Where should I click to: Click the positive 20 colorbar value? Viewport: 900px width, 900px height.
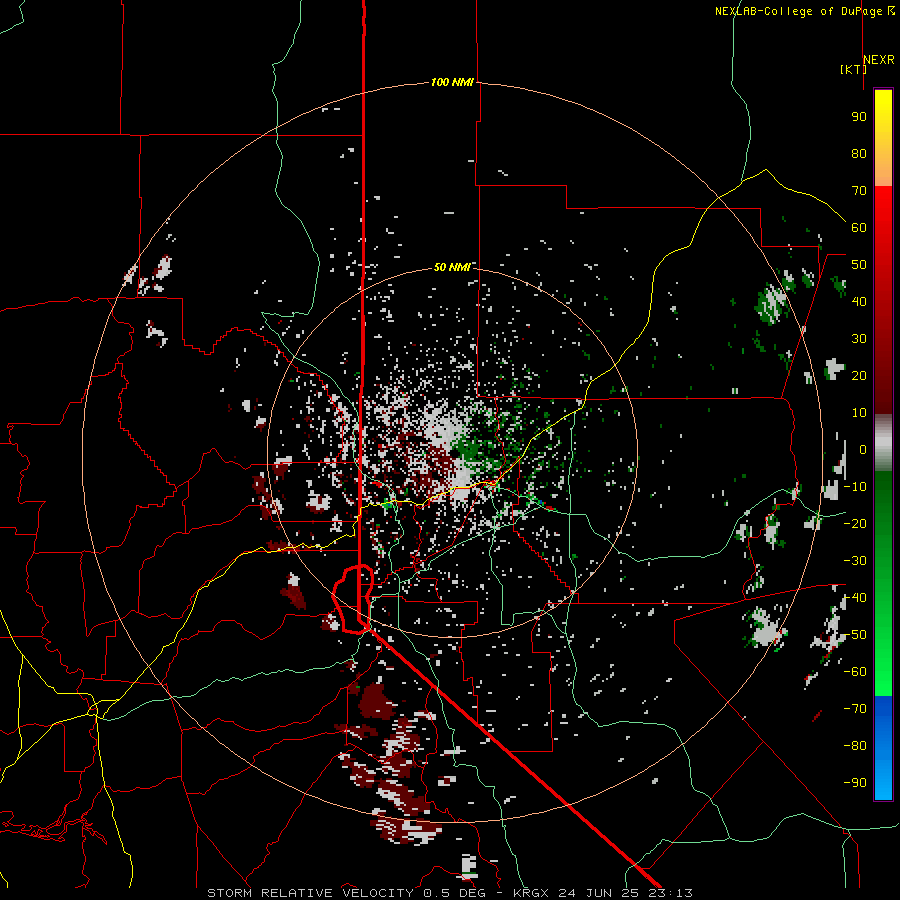[859, 376]
